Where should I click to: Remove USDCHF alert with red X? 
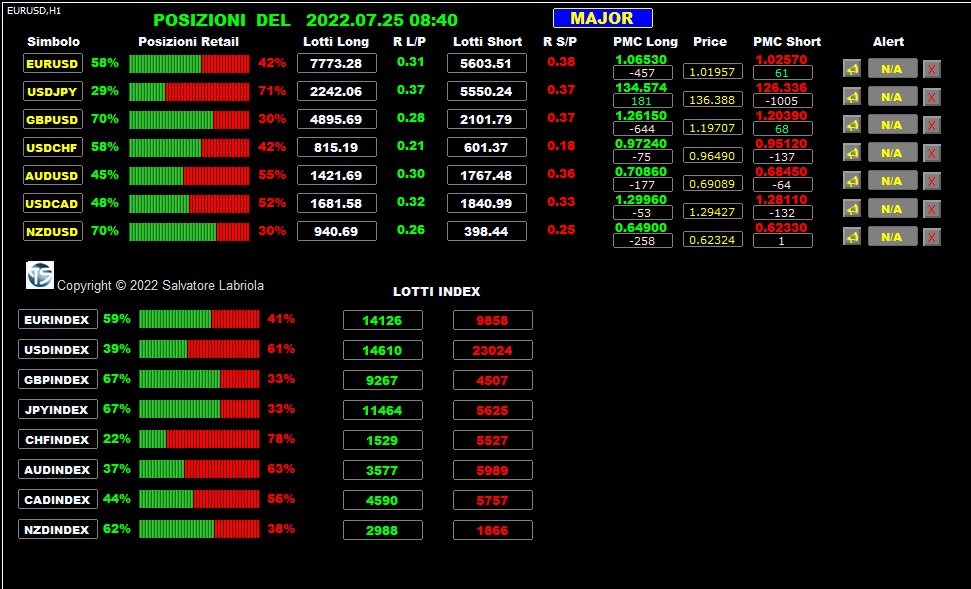[932, 153]
